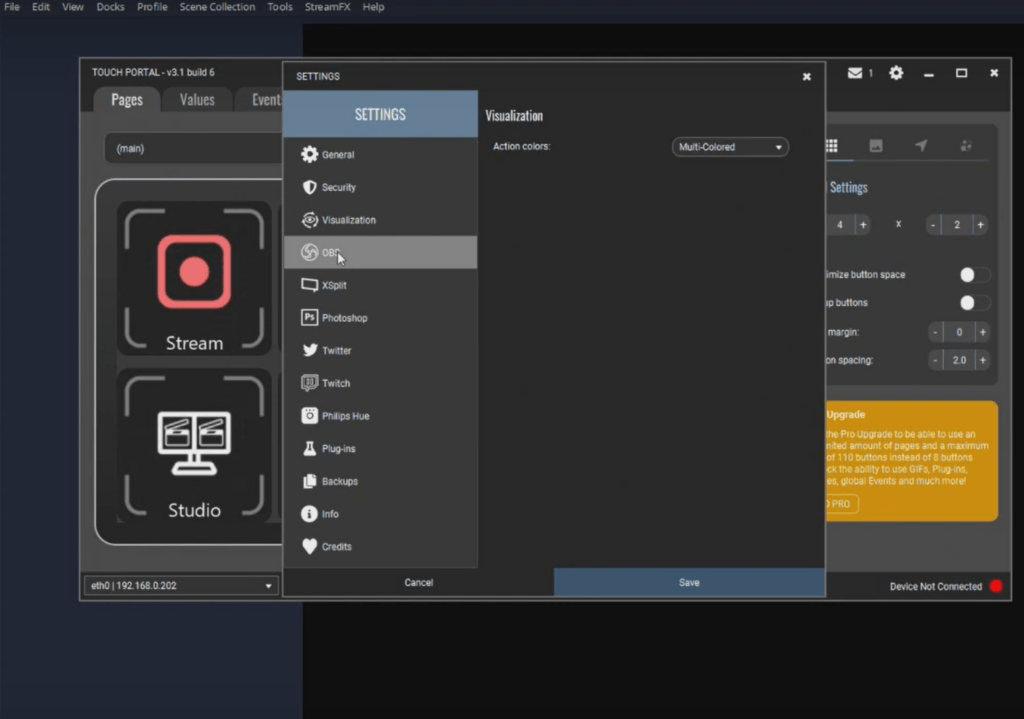The height and width of the screenshot is (719, 1024).
Task: Open the OBS Edit menu
Action: click(40, 7)
